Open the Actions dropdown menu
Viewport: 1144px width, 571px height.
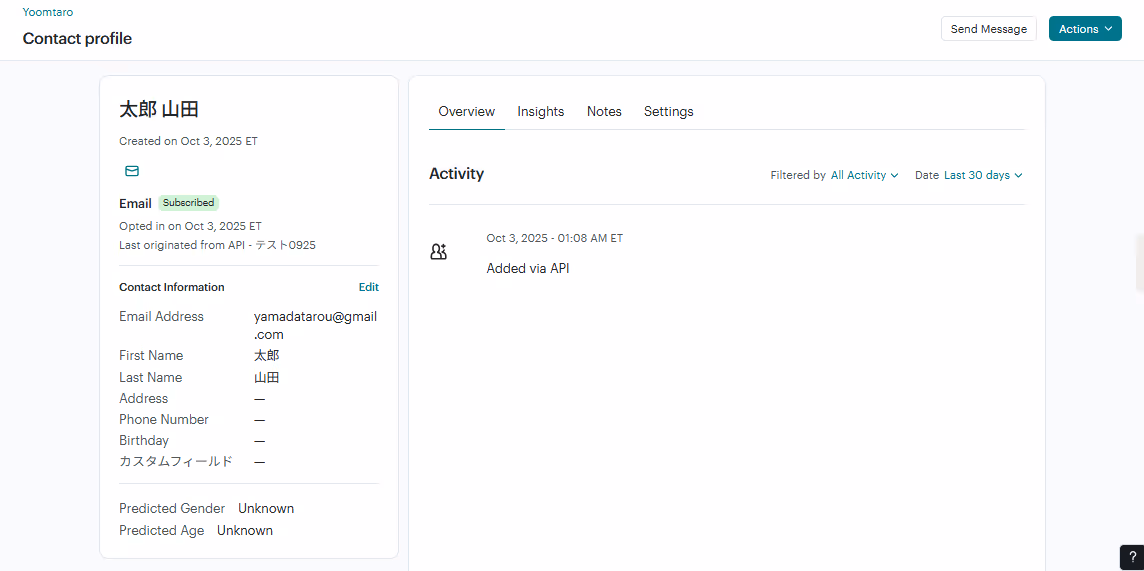pyautogui.click(x=1085, y=28)
